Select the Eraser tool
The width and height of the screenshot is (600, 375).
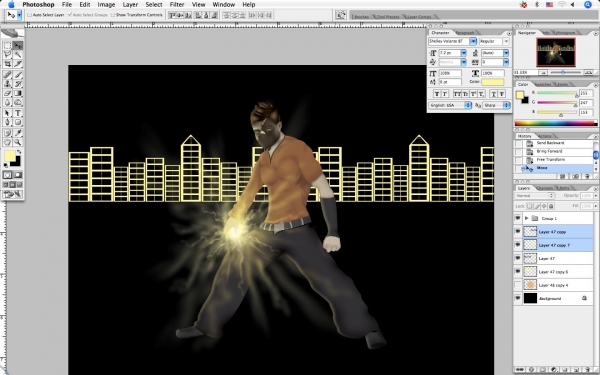pyautogui.click(x=7, y=93)
